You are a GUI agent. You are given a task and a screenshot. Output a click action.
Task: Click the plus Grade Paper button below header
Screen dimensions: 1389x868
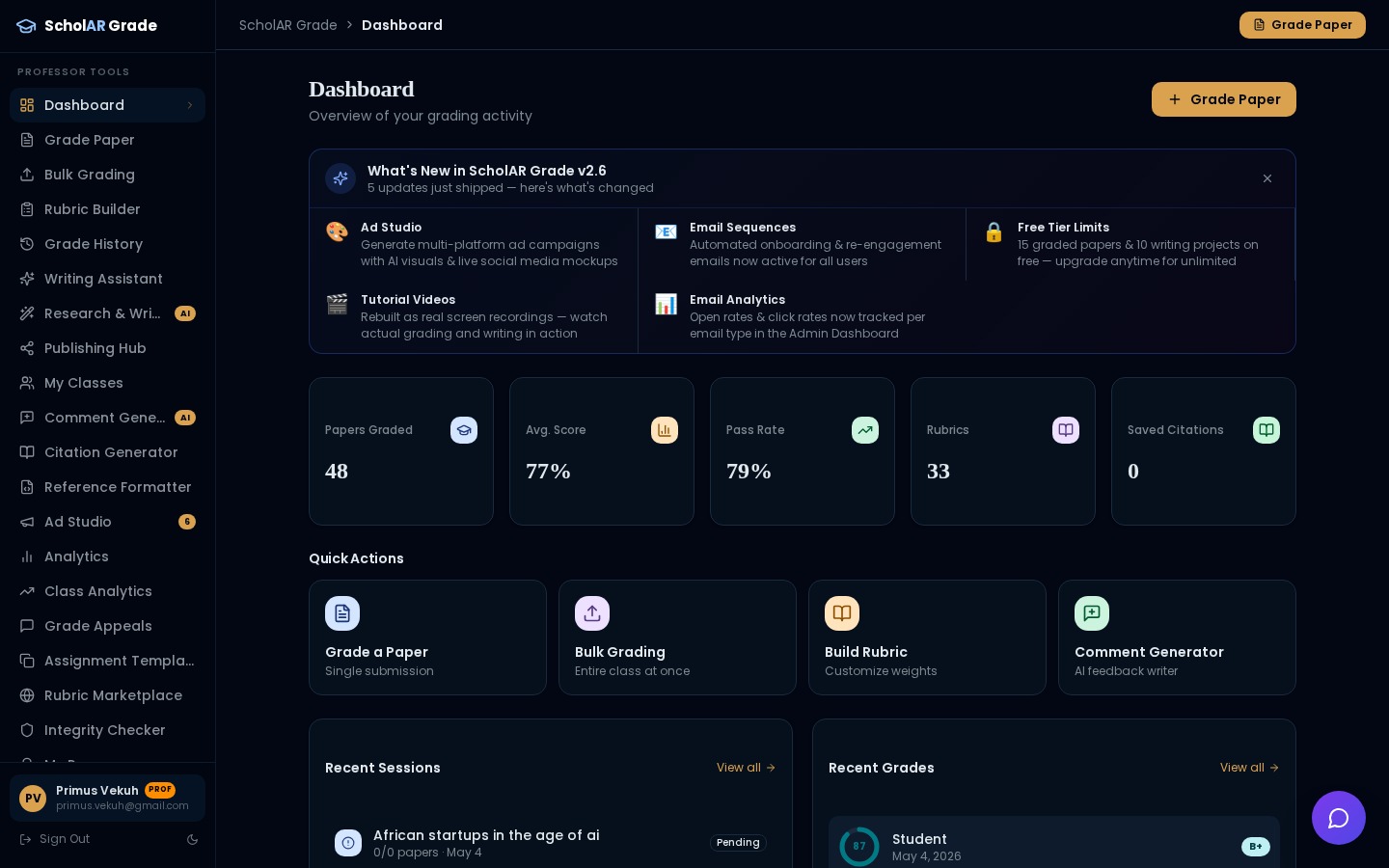tap(1224, 99)
